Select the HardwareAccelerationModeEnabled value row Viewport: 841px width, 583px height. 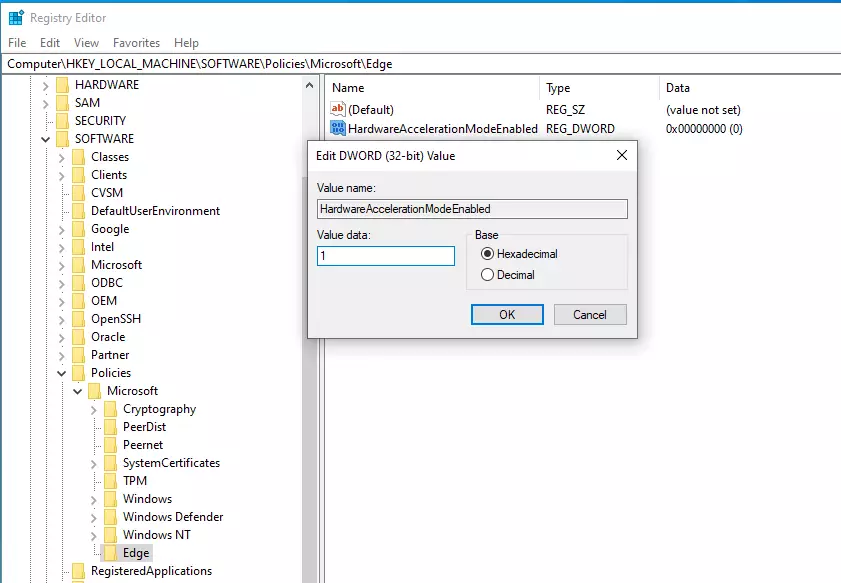click(442, 129)
